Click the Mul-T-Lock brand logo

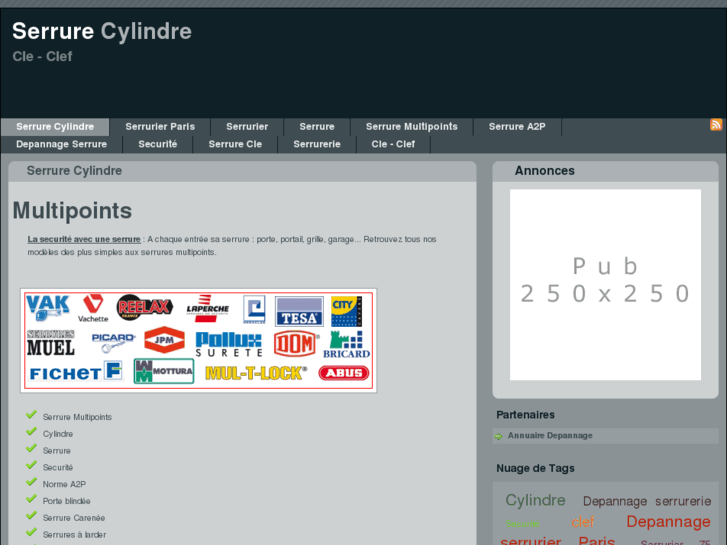click(256, 373)
